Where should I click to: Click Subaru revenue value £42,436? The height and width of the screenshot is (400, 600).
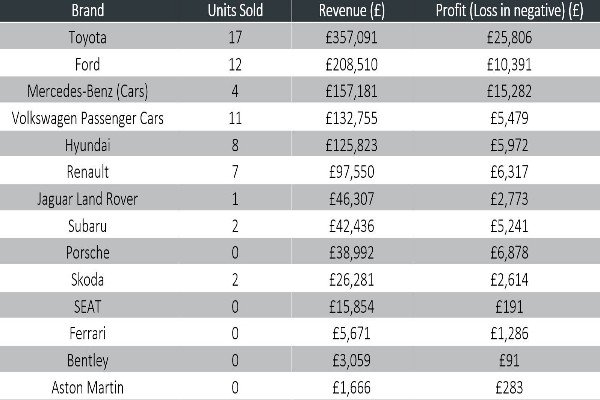(x=351, y=226)
